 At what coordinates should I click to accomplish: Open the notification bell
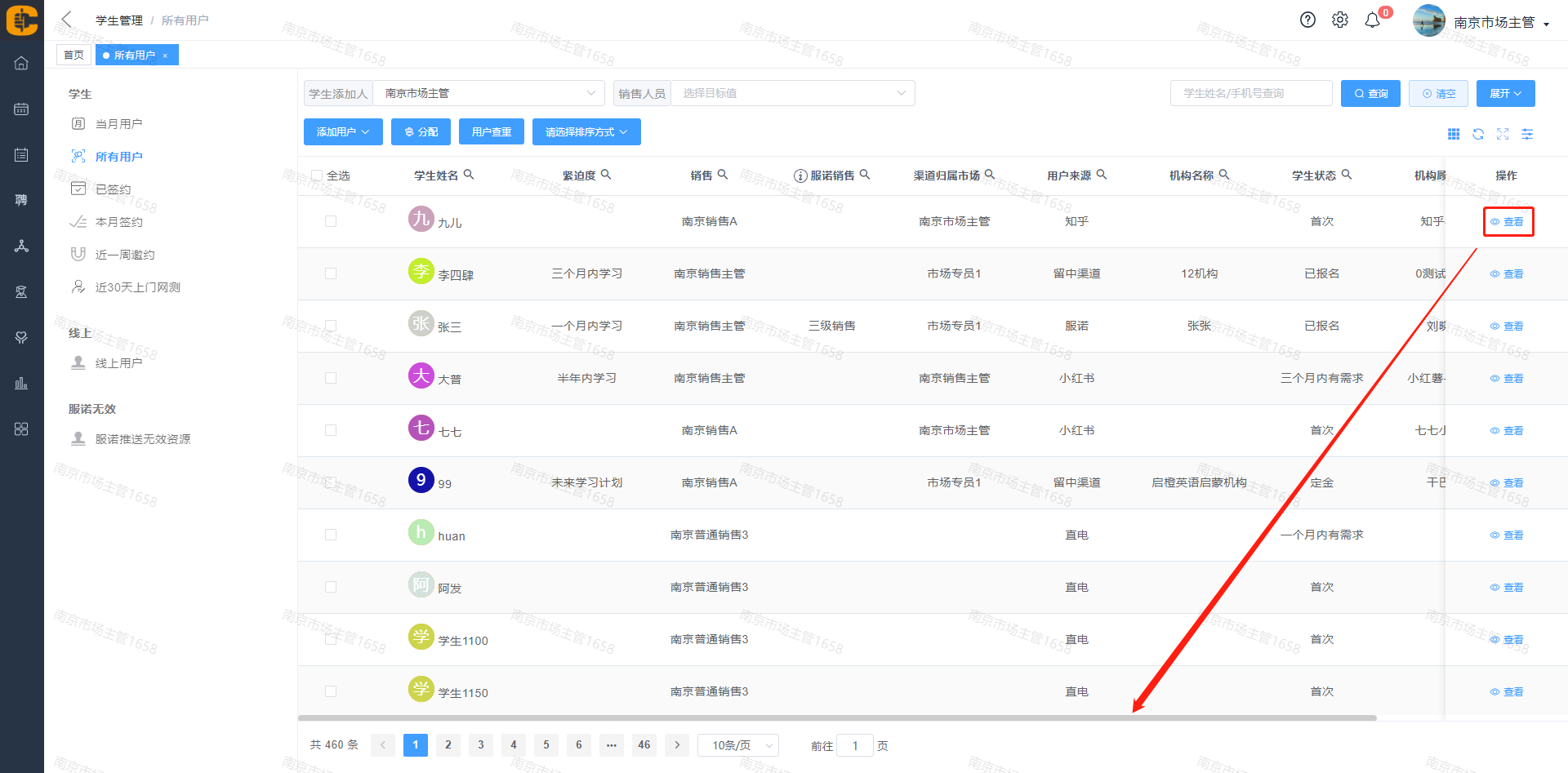click(x=1373, y=20)
